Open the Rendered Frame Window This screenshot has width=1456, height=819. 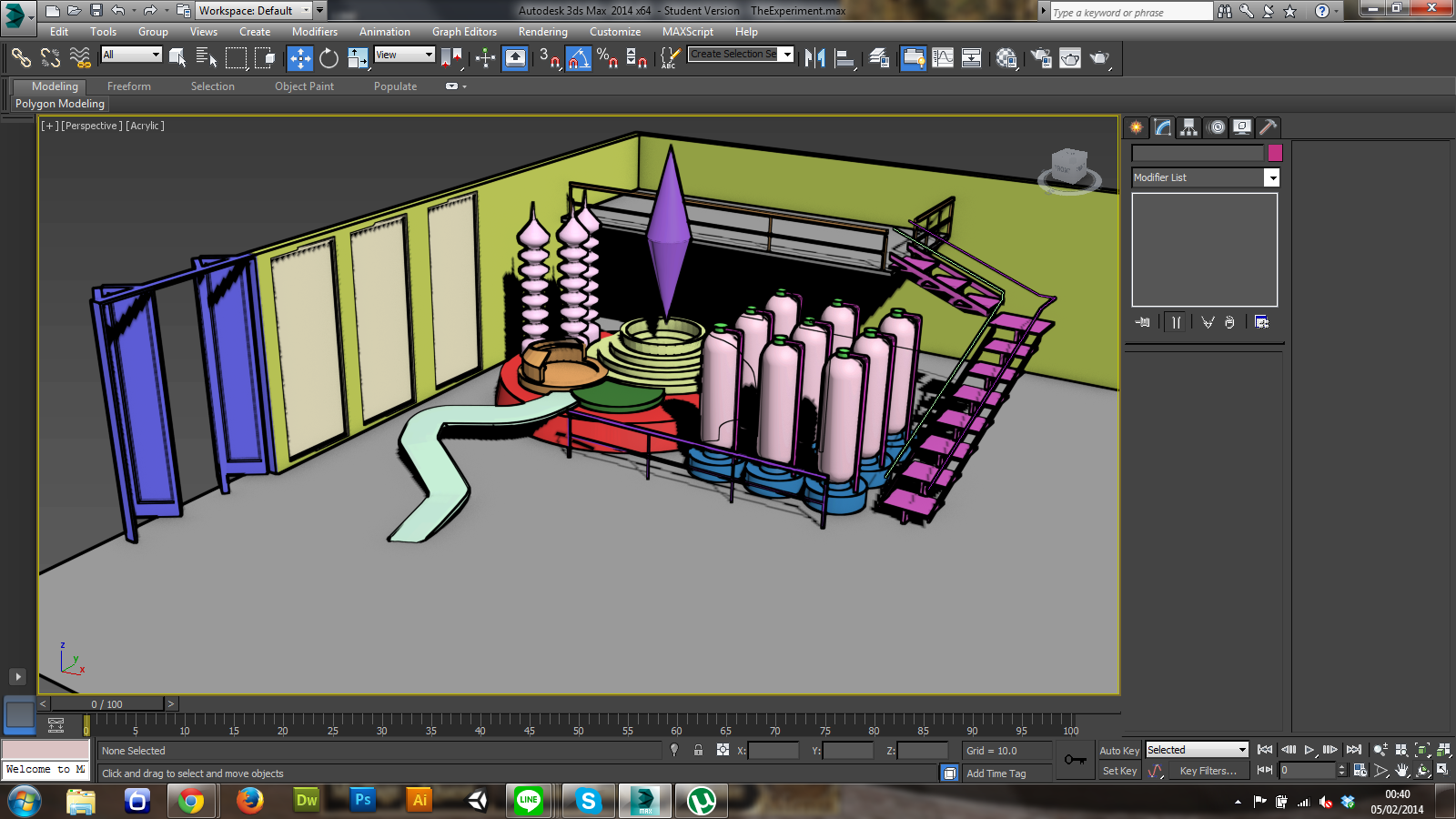(x=1070, y=58)
